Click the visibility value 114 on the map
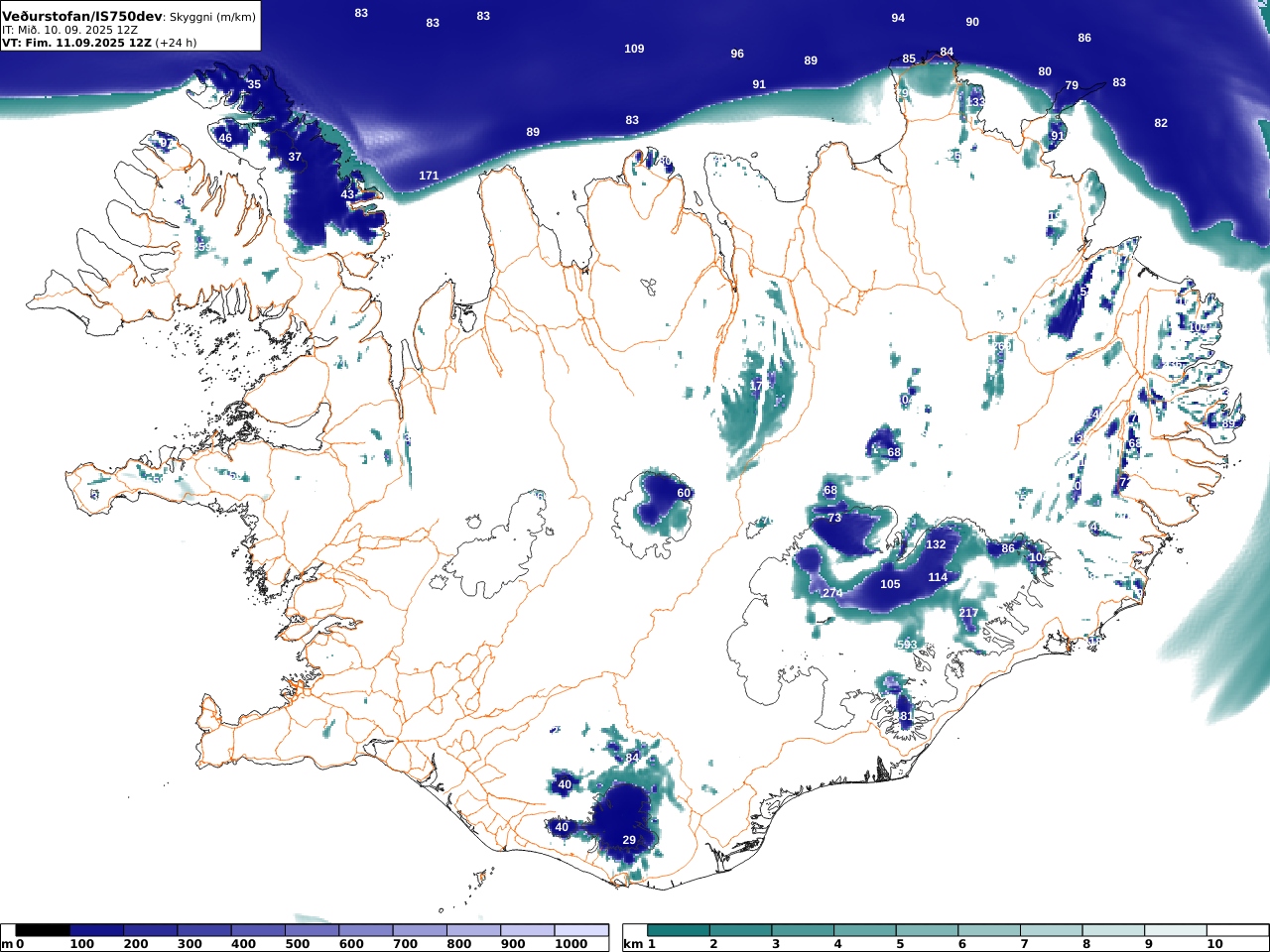Image resolution: width=1270 pixels, height=952 pixels. pos(938,577)
